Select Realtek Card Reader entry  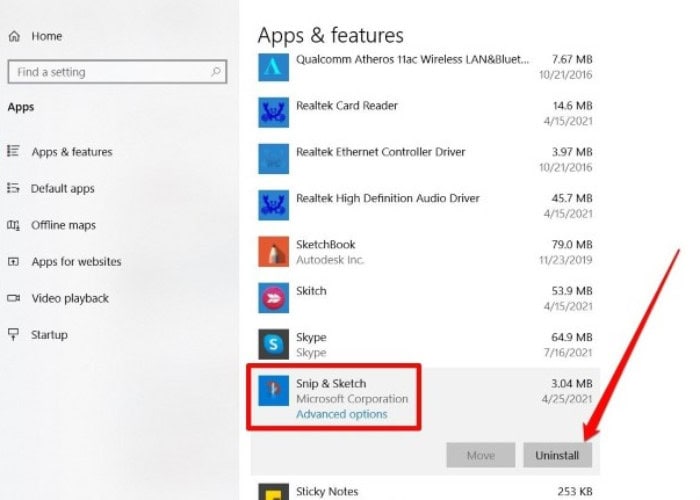pos(347,106)
